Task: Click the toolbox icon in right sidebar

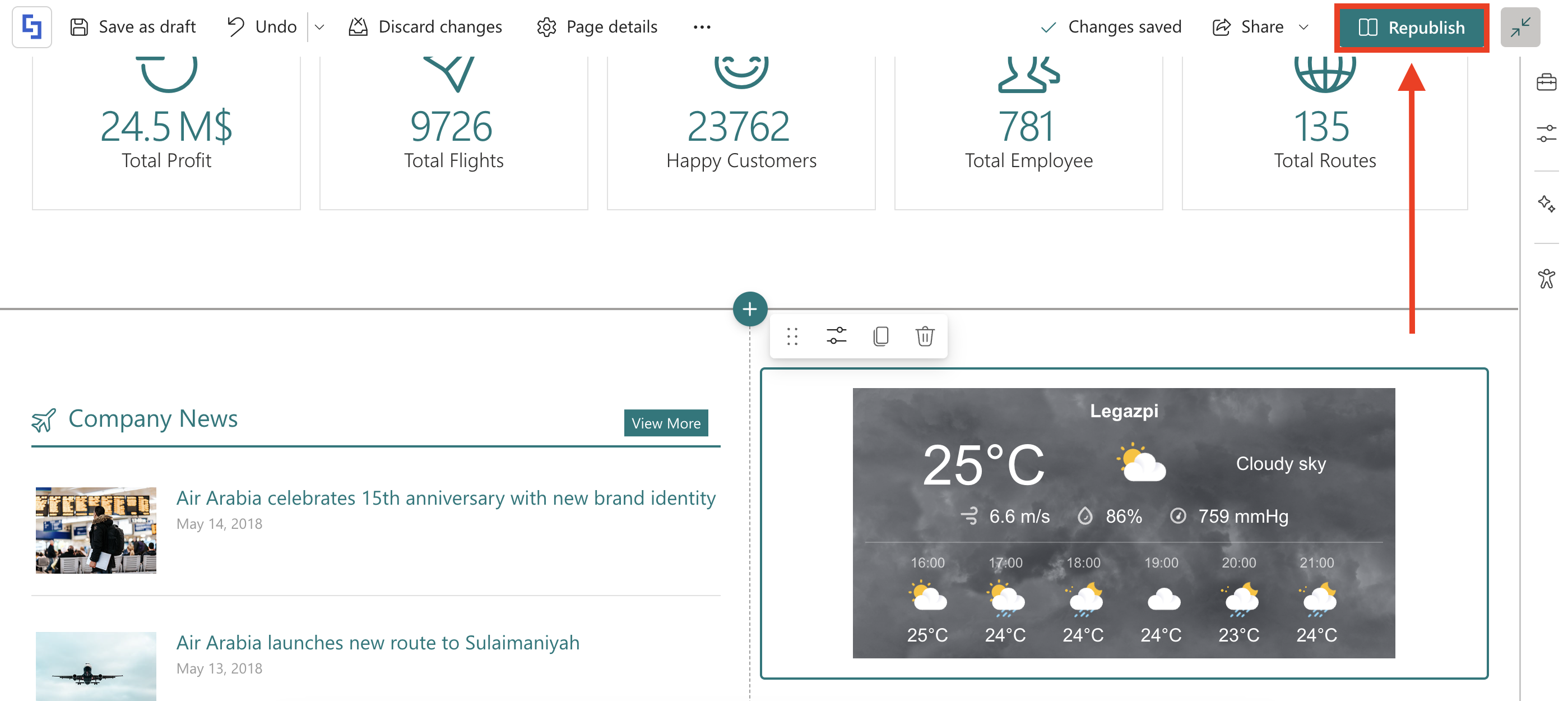Action: pyautogui.click(x=1546, y=82)
